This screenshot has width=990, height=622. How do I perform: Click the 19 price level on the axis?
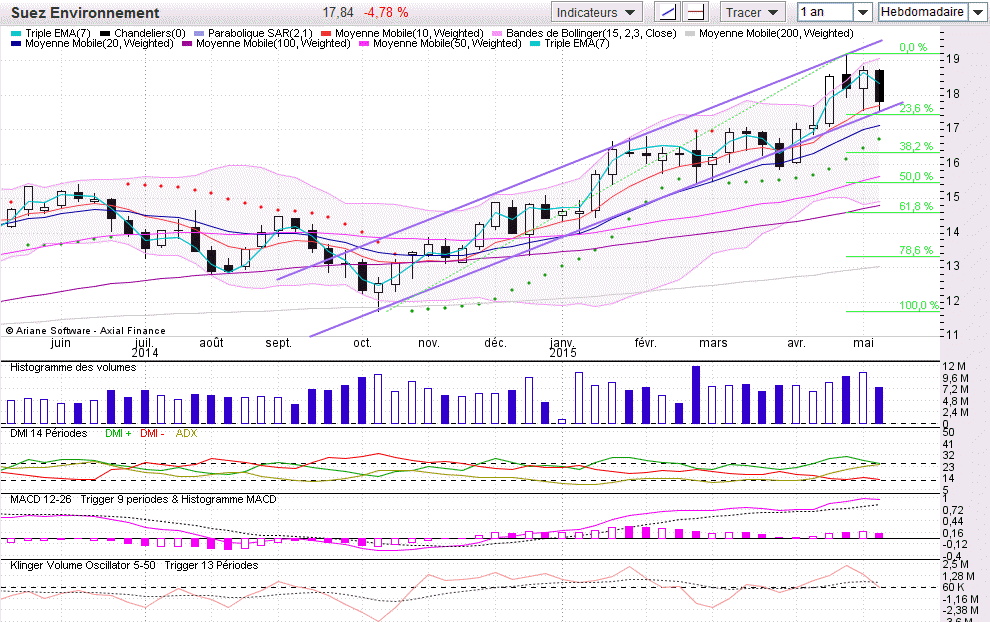pos(953,59)
